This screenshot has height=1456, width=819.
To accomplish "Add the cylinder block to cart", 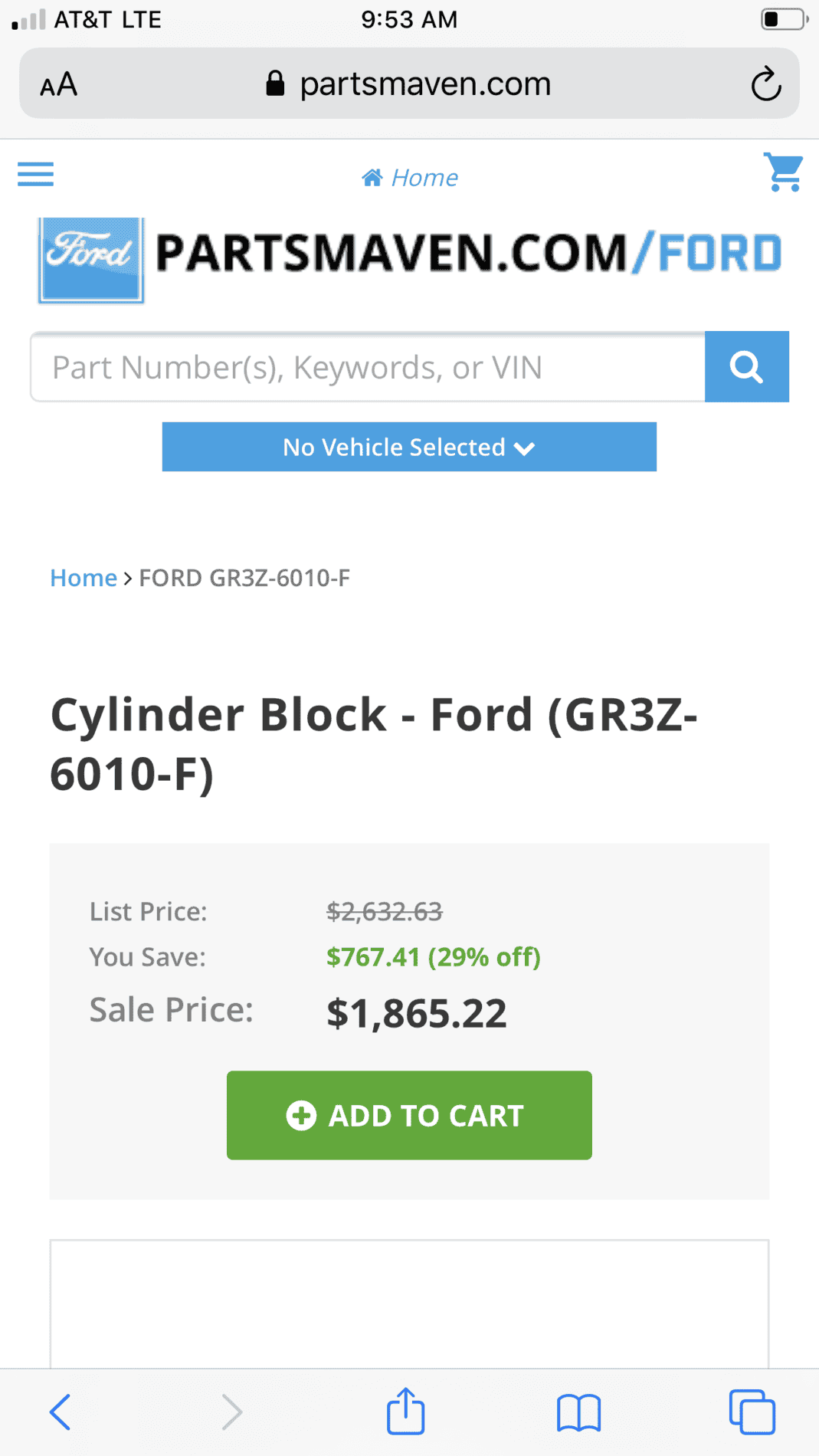I will (x=409, y=1115).
